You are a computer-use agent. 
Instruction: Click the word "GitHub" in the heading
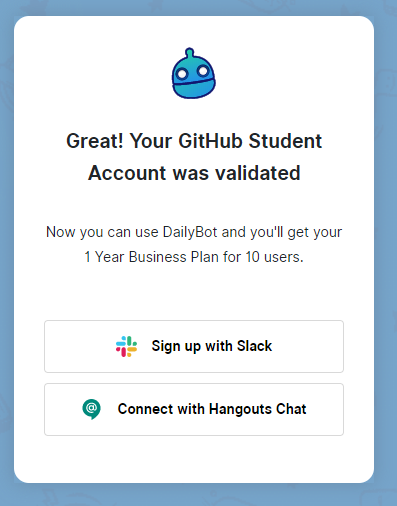[210, 141]
